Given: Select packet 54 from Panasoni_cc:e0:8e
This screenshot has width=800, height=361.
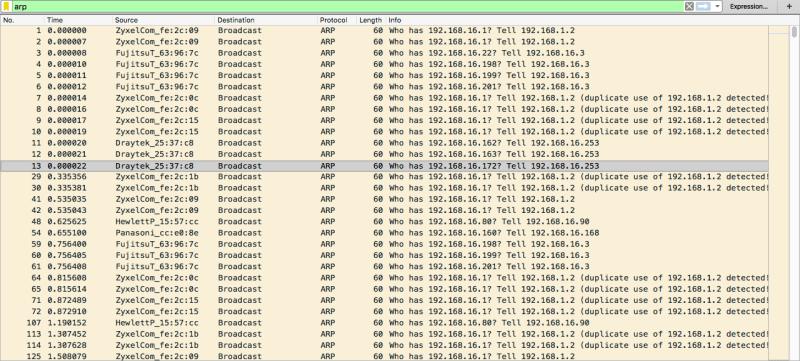Looking at the screenshot, I should (384, 233).
